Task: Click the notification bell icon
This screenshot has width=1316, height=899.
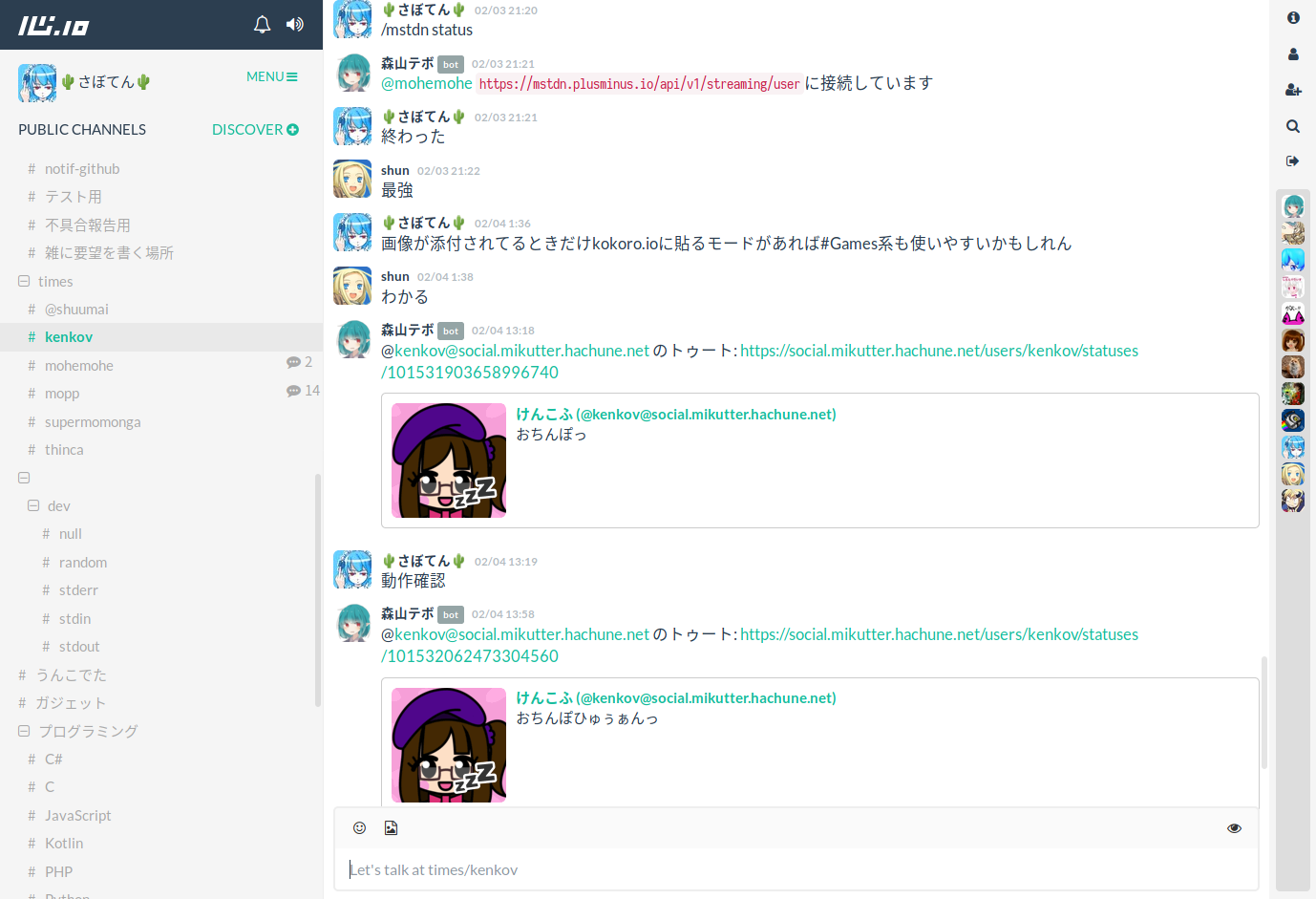Action: [262, 25]
